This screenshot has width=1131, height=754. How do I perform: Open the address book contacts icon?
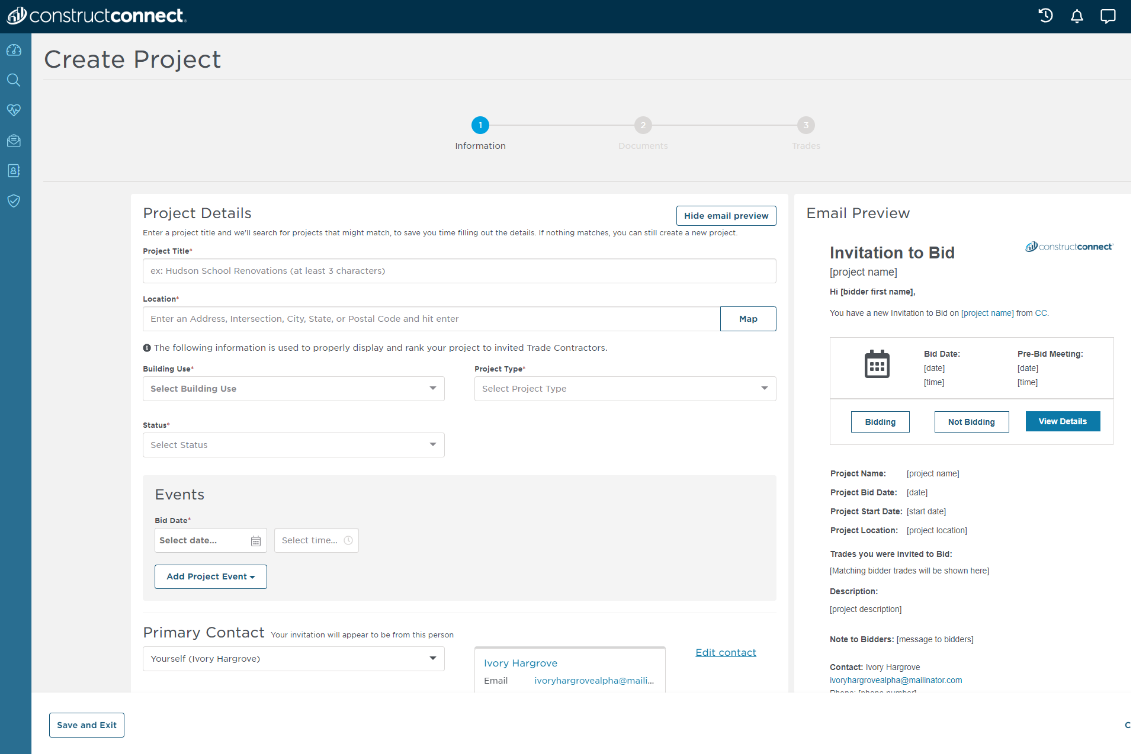14,170
